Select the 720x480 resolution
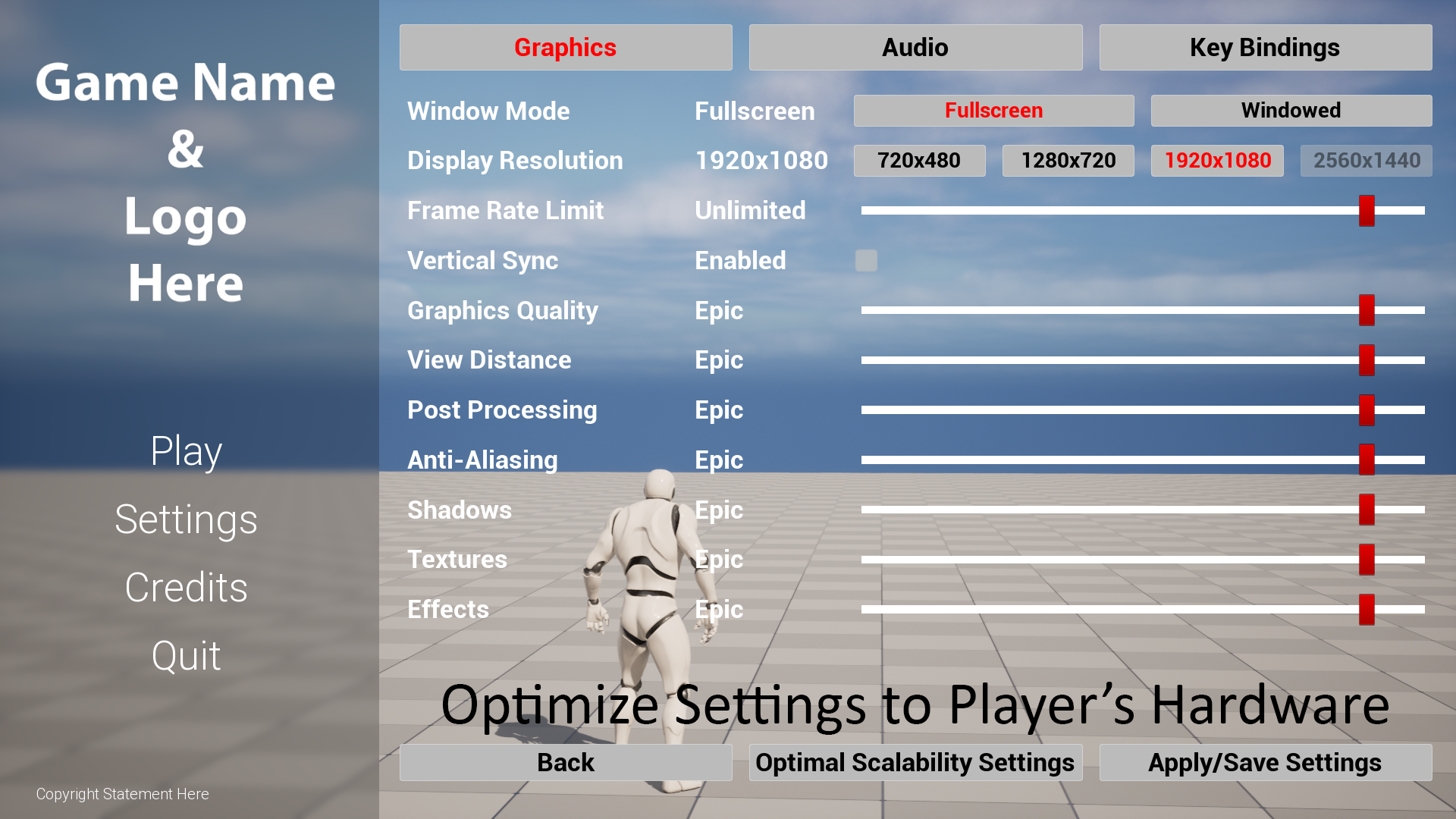The height and width of the screenshot is (819, 1456). [x=919, y=160]
